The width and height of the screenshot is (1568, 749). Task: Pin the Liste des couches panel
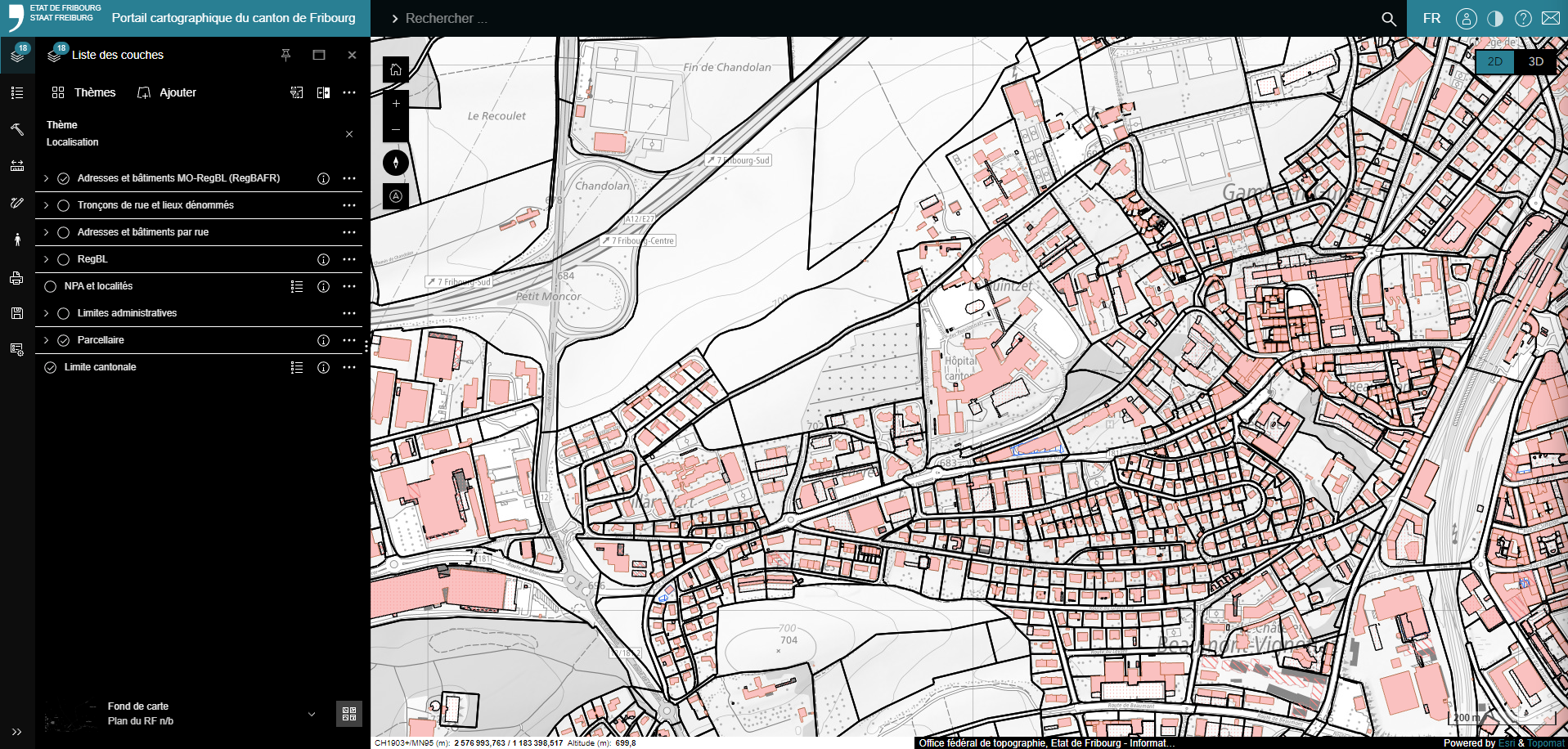(x=285, y=55)
